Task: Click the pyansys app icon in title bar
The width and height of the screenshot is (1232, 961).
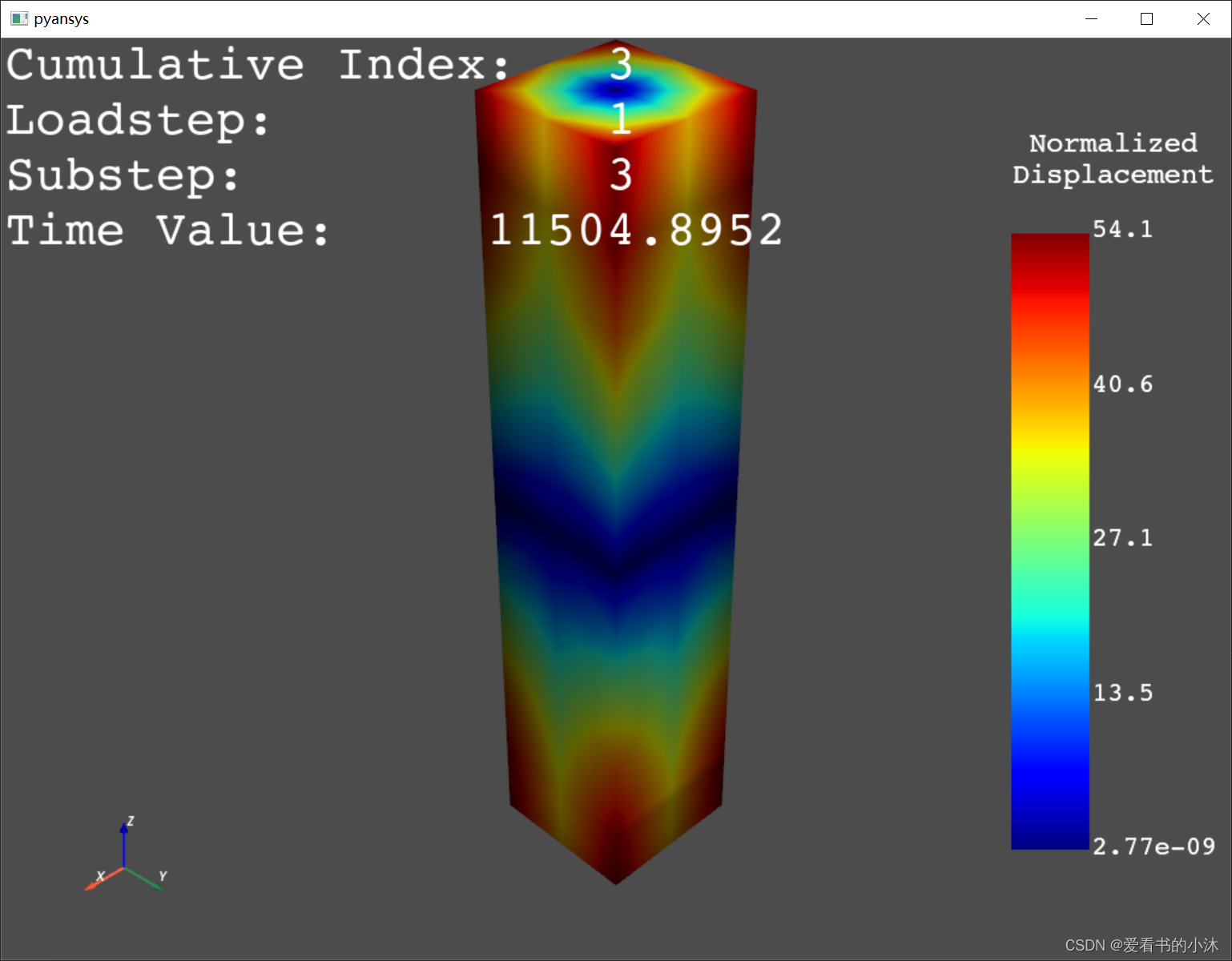Action: [x=19, y=18]
